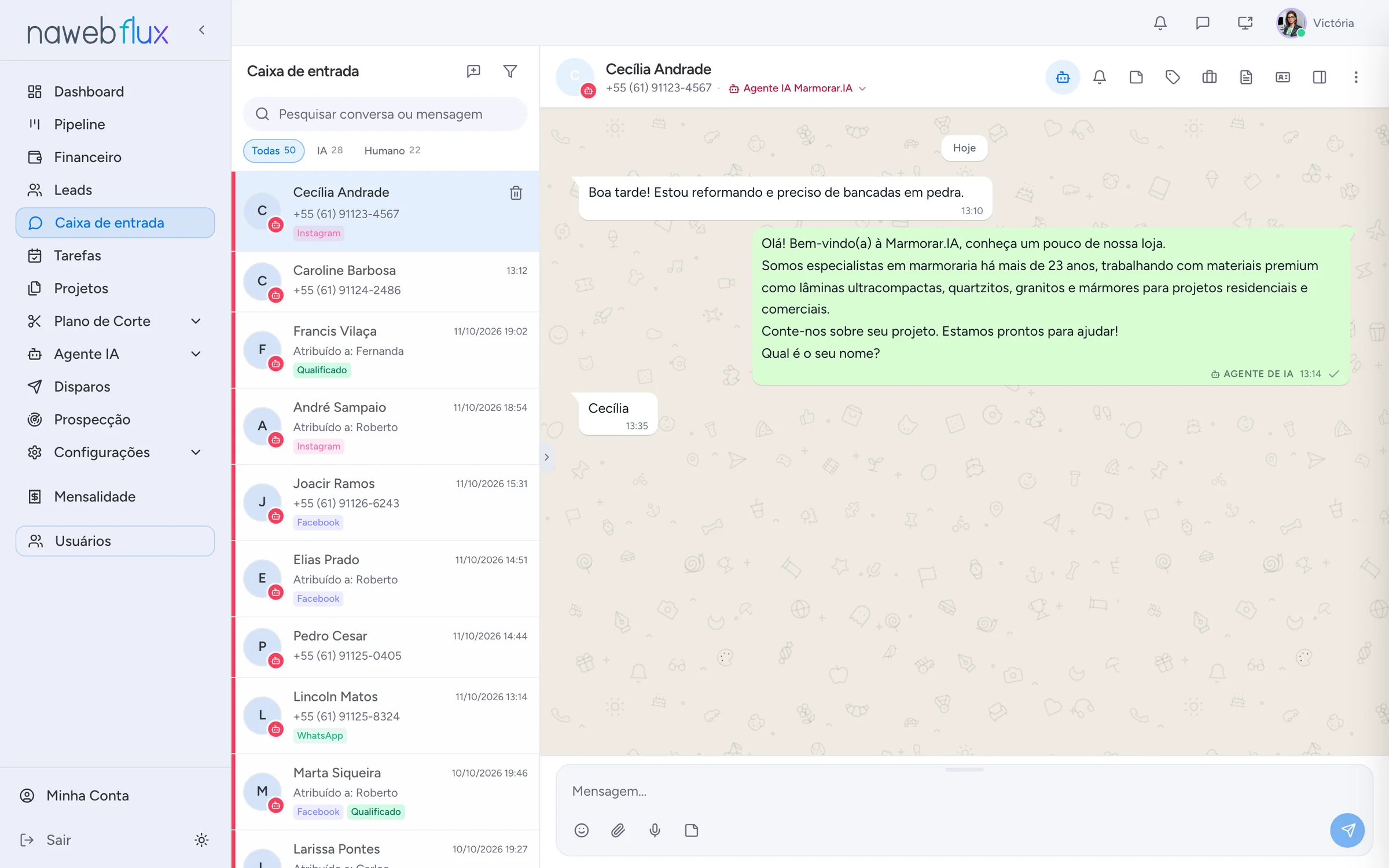Start a new conversation from inbox header
1389x868 pixels.
tap(473, 71)
